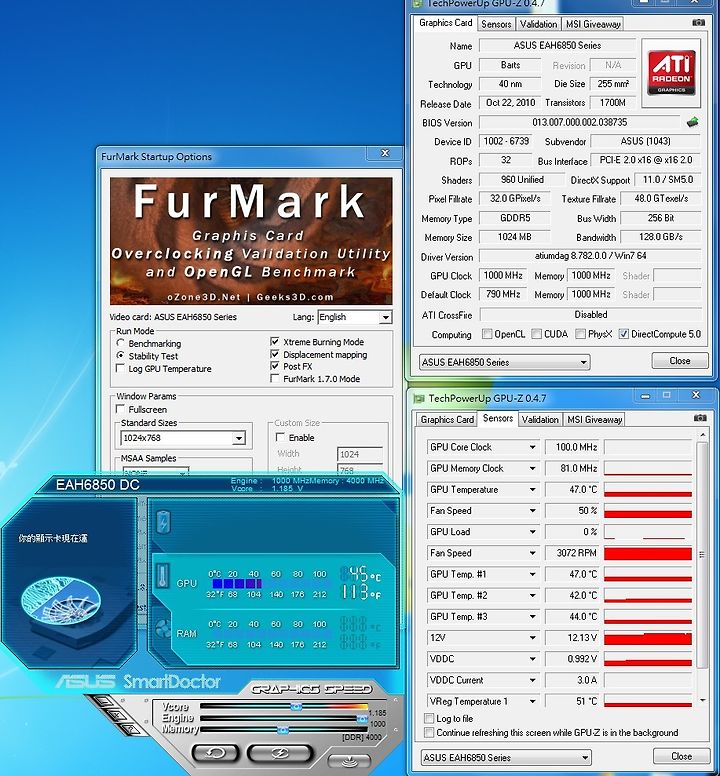Toggle the OpenCL computing checkbox
The width and height of the screenshot is (720, 776).
(x=487, y=334)
